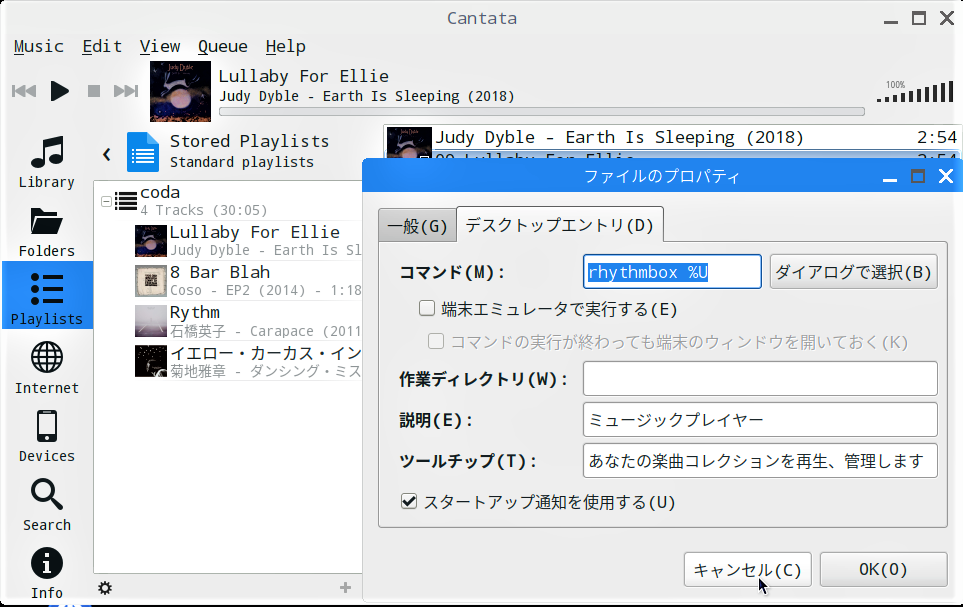Screen dimensions: 963x607
Task: Skip to next track in Cantata
Action: pyautogui.click(x=126, y=92)
